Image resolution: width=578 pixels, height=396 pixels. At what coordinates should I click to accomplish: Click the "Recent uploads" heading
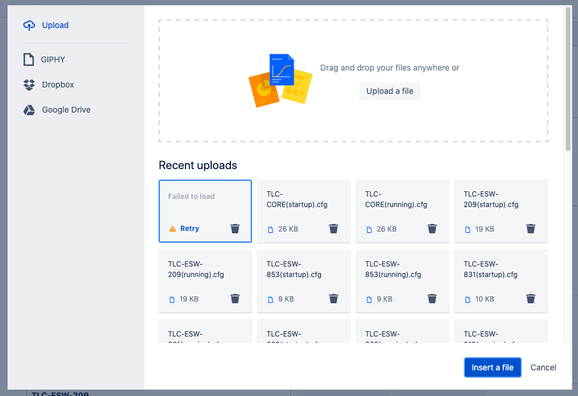pyautogui.click(x=198, y=165)
